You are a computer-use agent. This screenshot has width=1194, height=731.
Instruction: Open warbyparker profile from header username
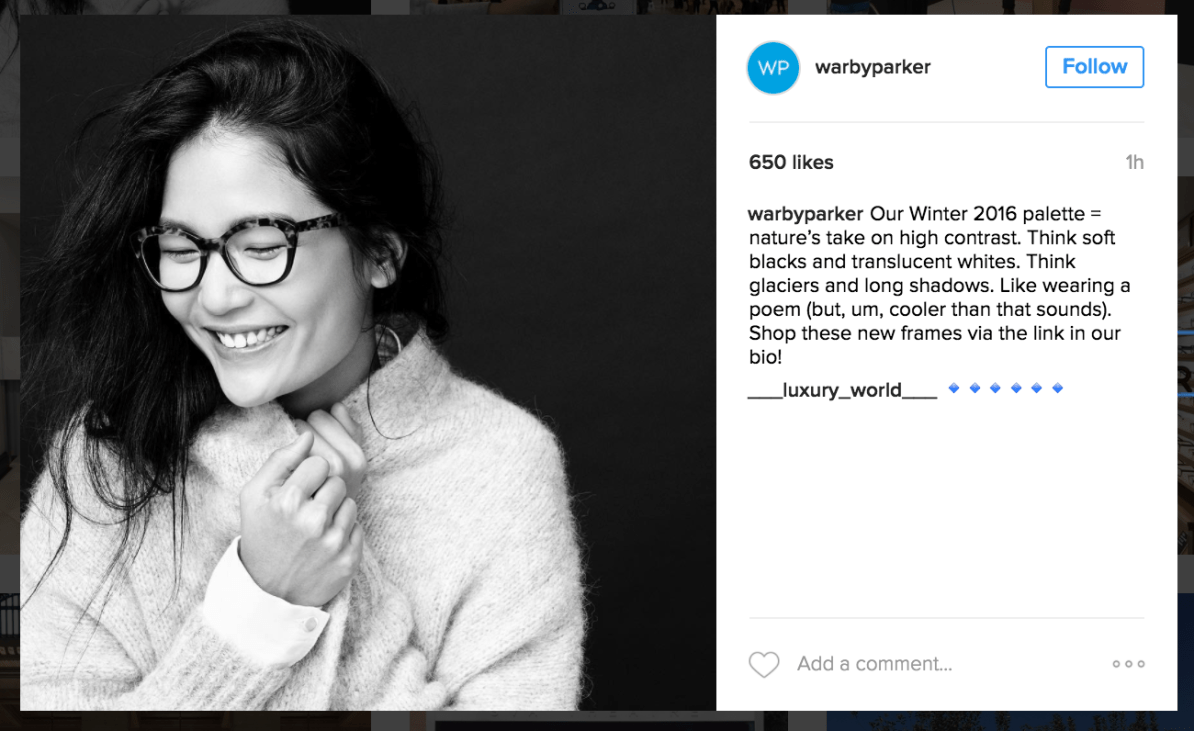click(x=873, y=67)
